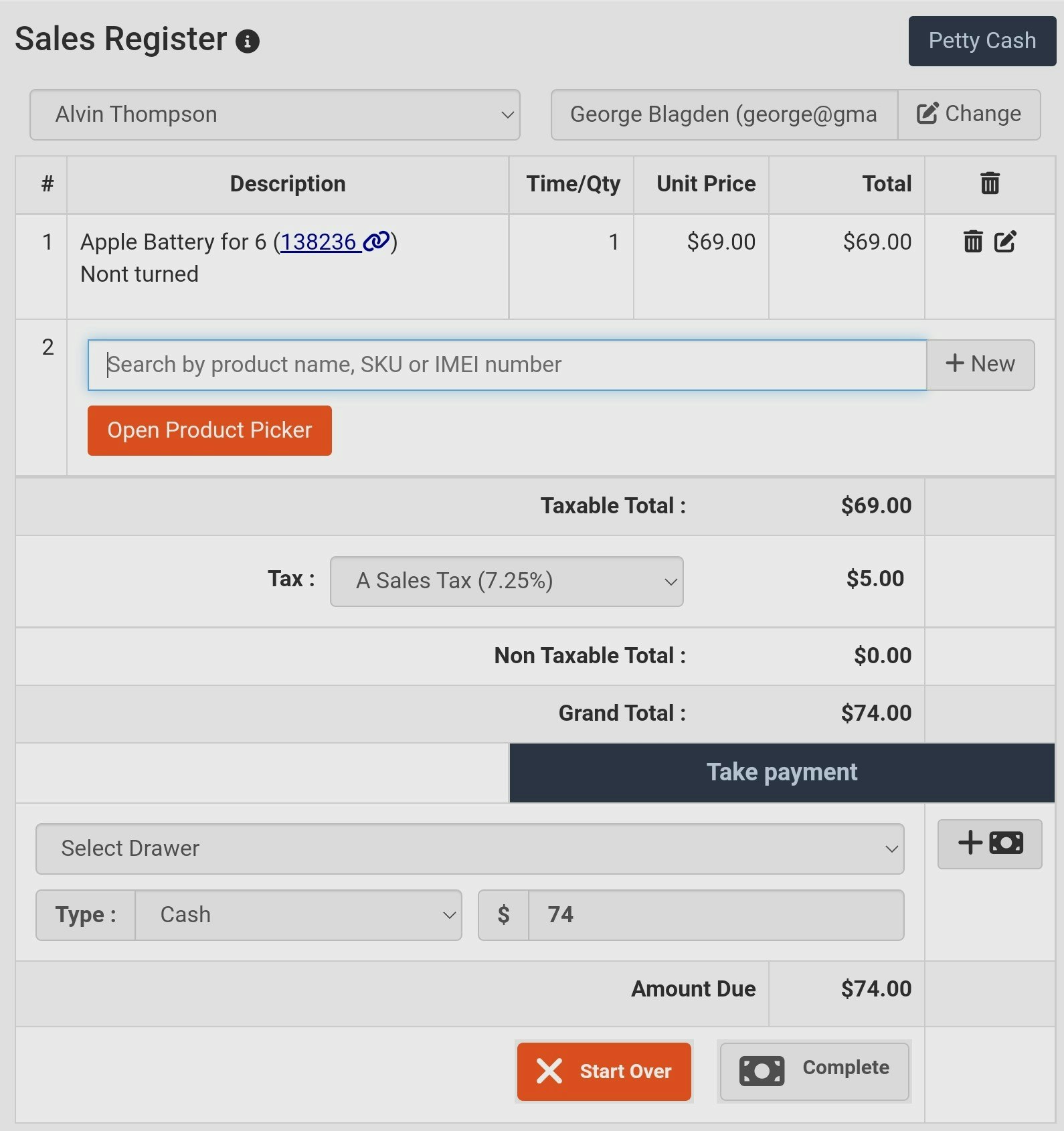Image resolution: width=1064 pixels, height=1131 pixels.
Task: Delete line item 1 using its trash icon
Action: [973, 242]
